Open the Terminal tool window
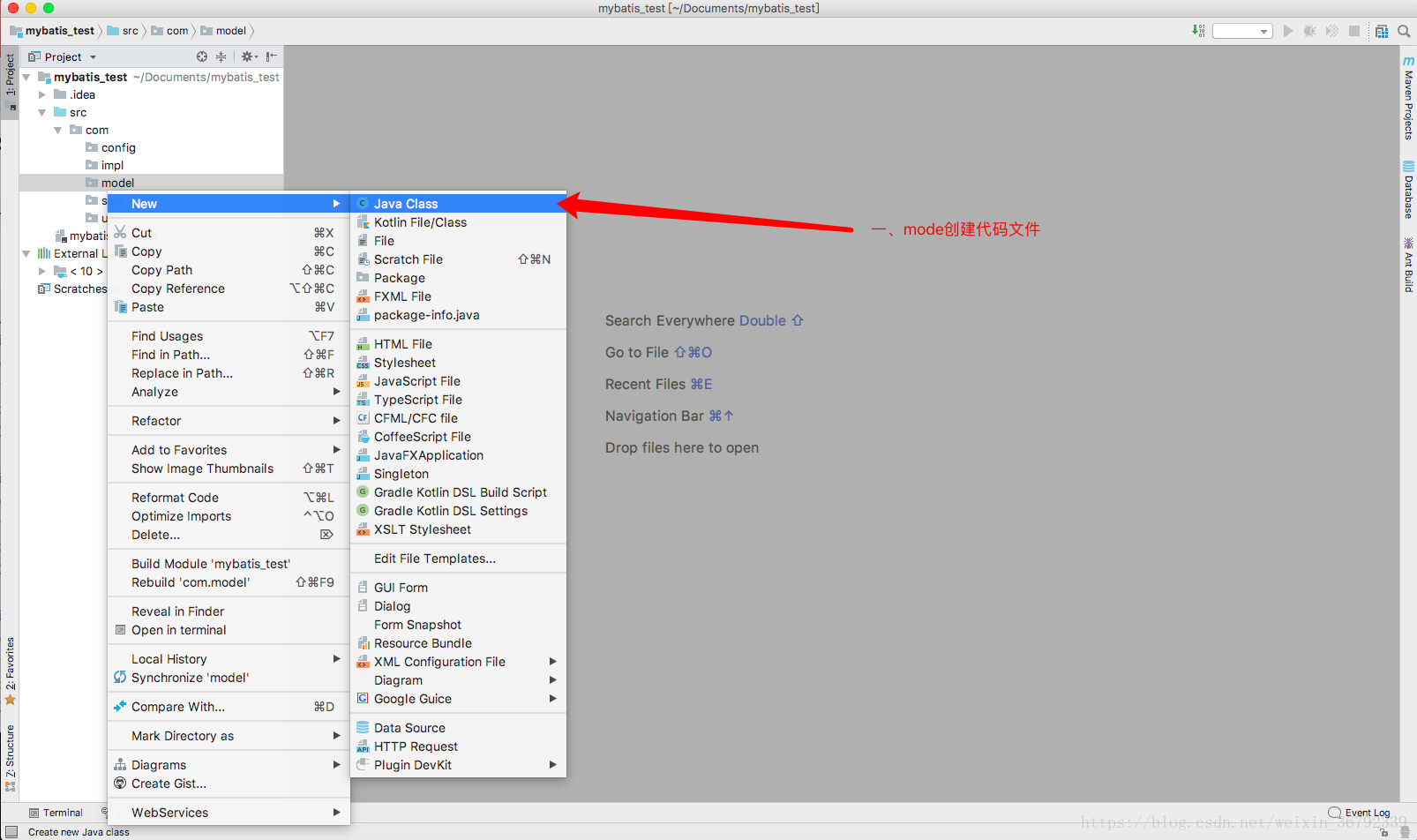The image size is (1417, 840). (x=56, y=813)
